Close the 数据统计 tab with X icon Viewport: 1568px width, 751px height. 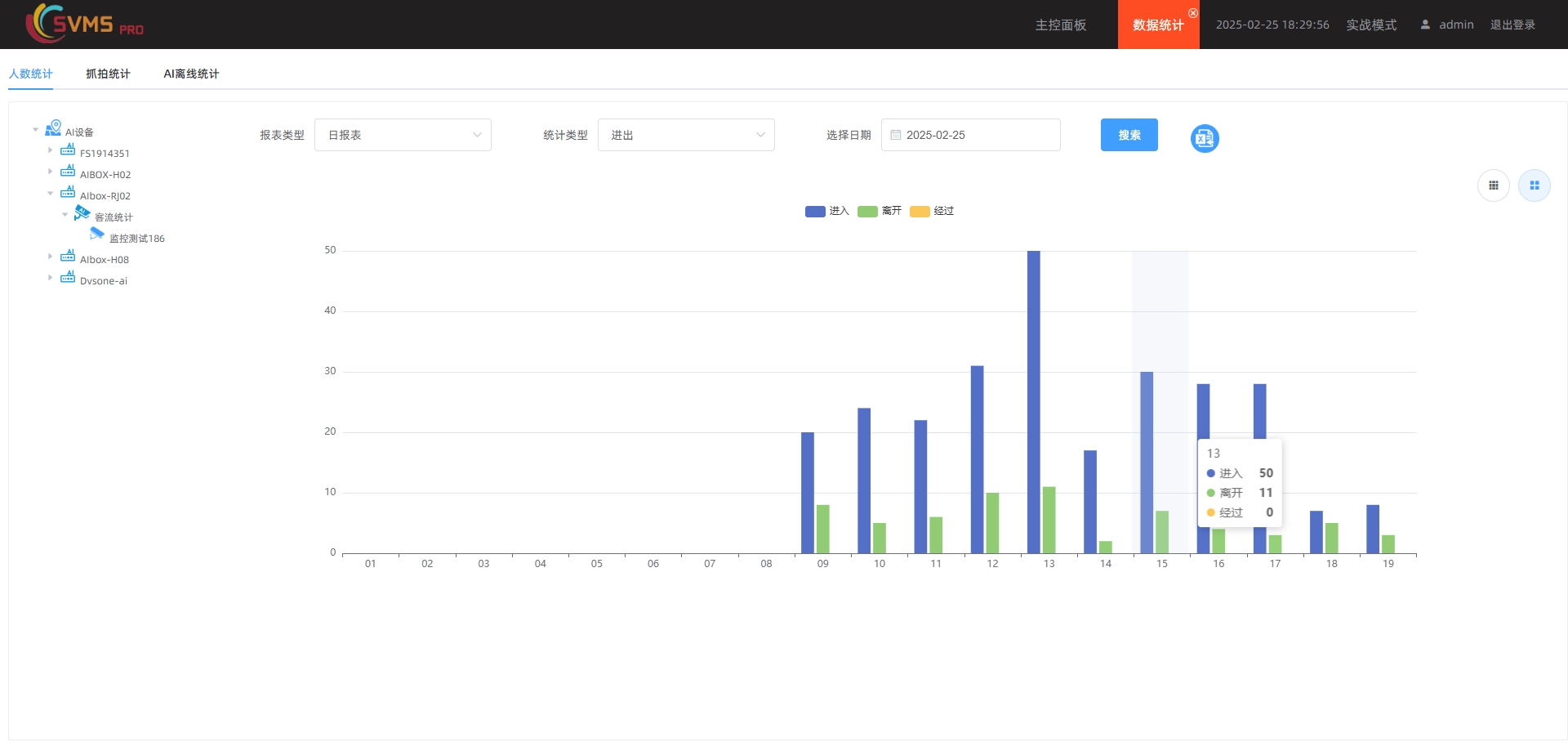[x=1192, y=13]
